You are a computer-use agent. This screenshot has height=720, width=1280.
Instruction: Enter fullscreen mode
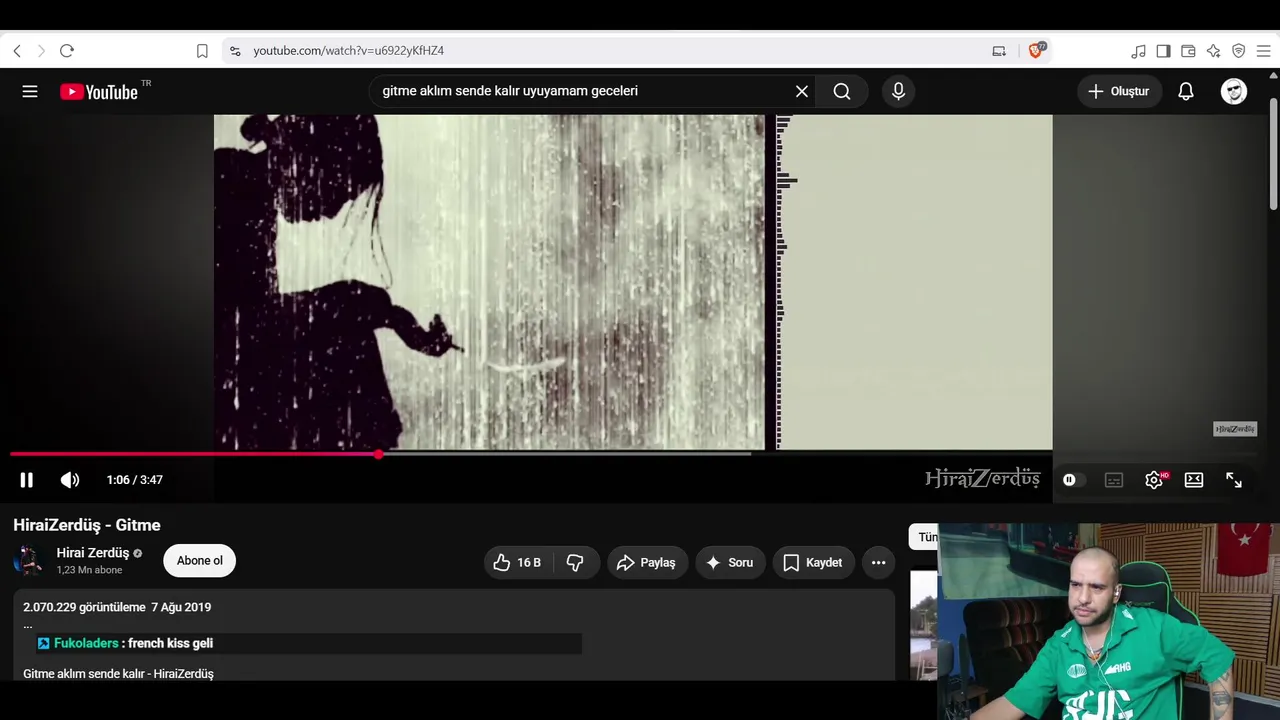pos(1234,480)
